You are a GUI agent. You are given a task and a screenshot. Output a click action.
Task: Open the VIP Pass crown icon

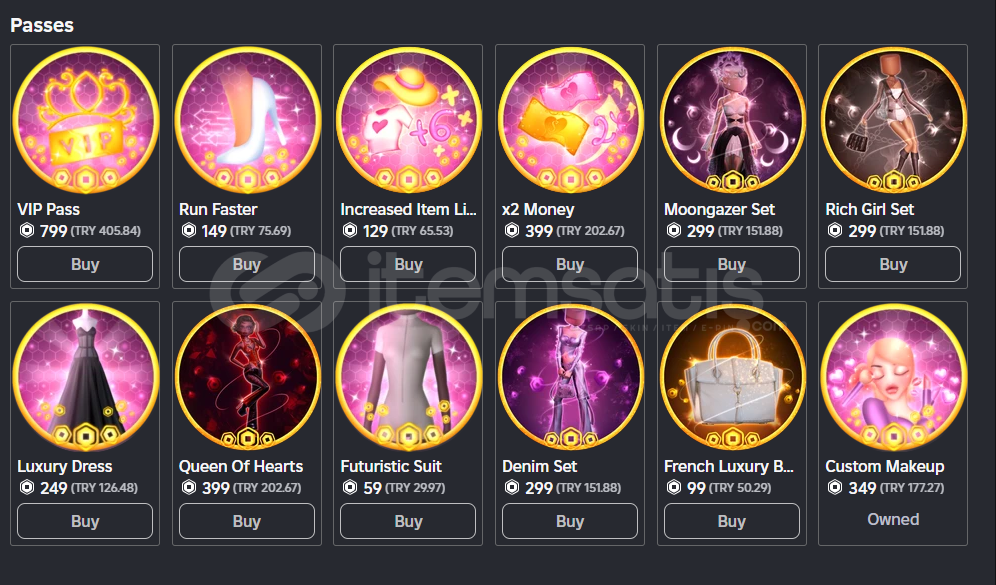[x=85, y=120]
